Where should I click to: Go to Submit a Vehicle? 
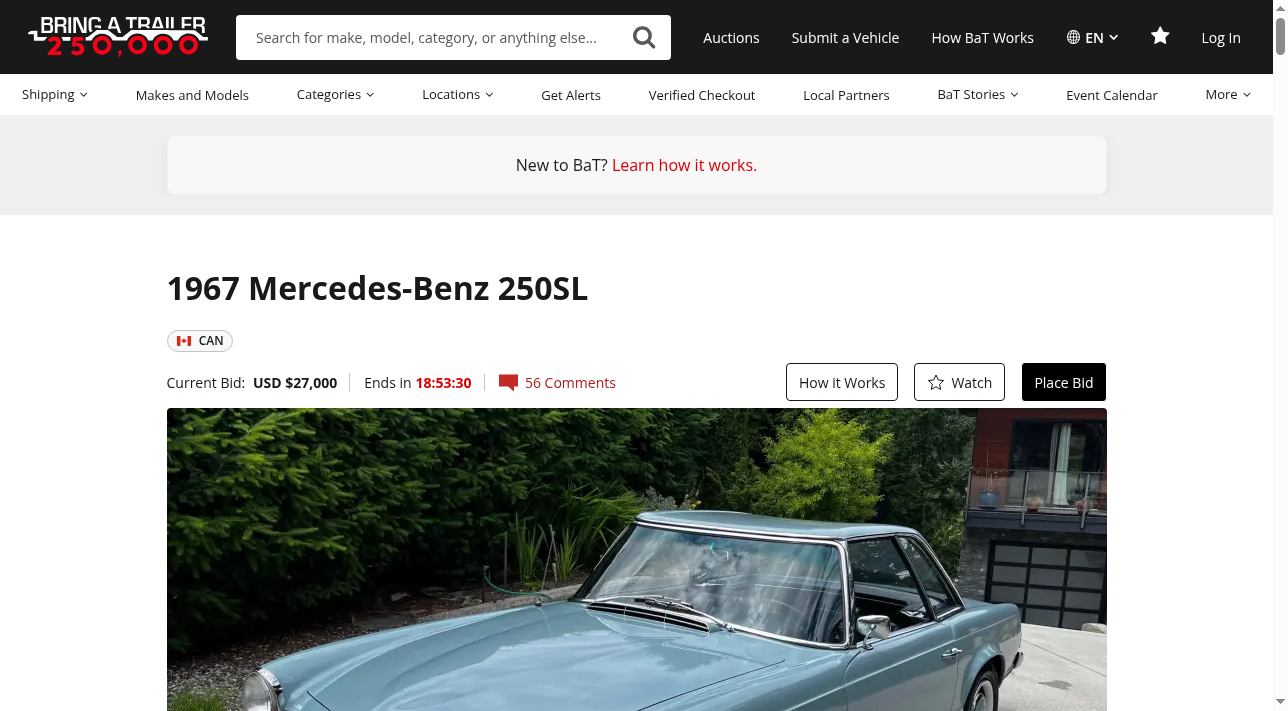click(x=845, y=37)
